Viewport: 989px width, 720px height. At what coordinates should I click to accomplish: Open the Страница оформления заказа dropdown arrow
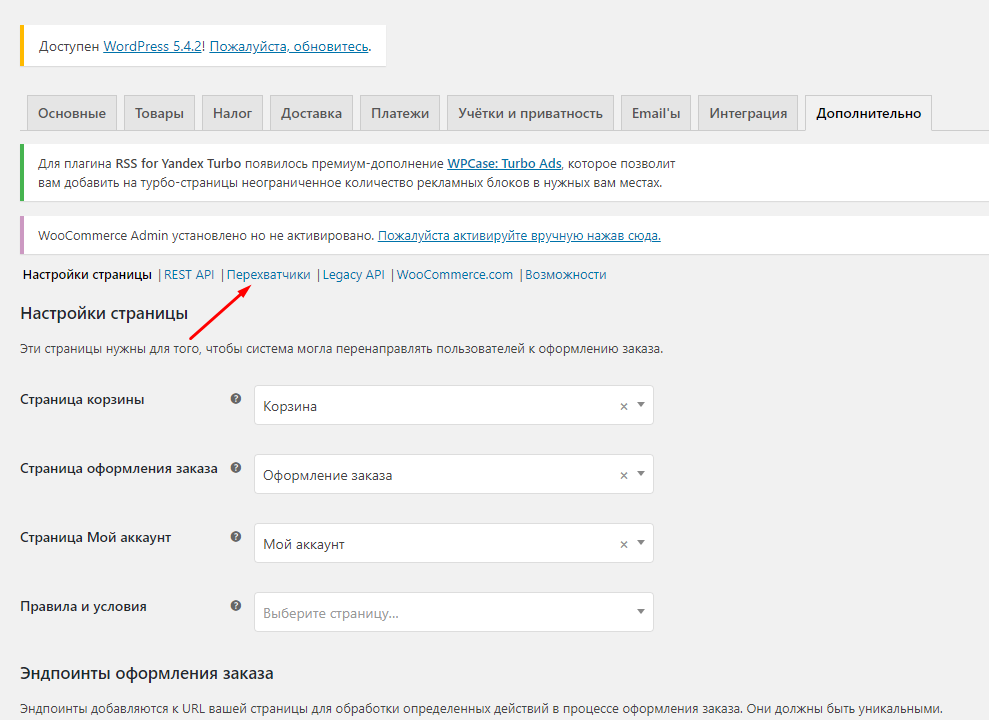640,475
